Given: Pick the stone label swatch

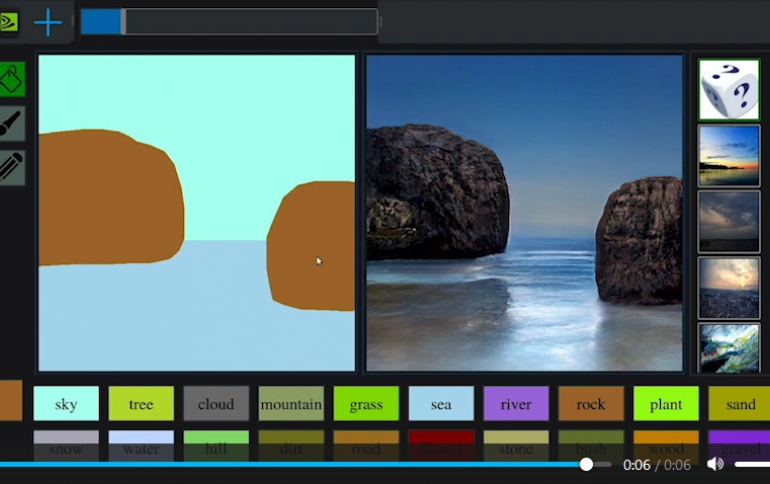Looking at the screenshot, I should (x=516, y=445).
